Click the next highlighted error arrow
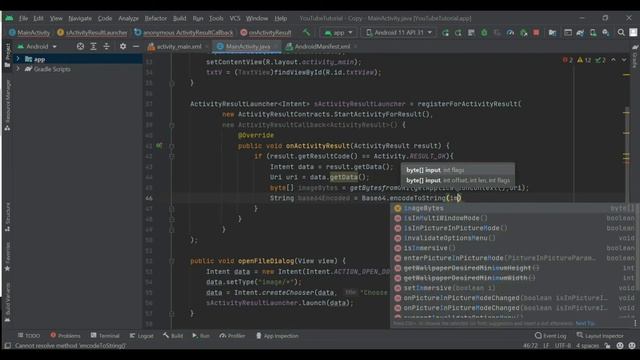The image size is (640, 360). pyautogui.click(x=624, y=60)
